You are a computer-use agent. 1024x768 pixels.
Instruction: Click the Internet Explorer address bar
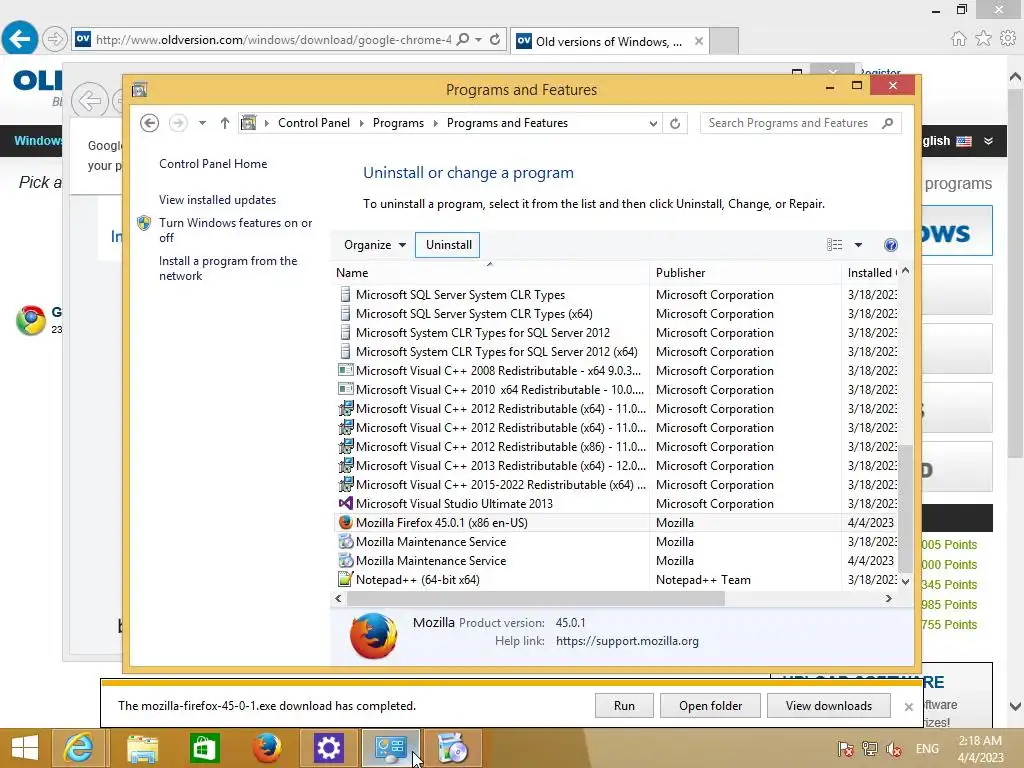pos(273,40)
